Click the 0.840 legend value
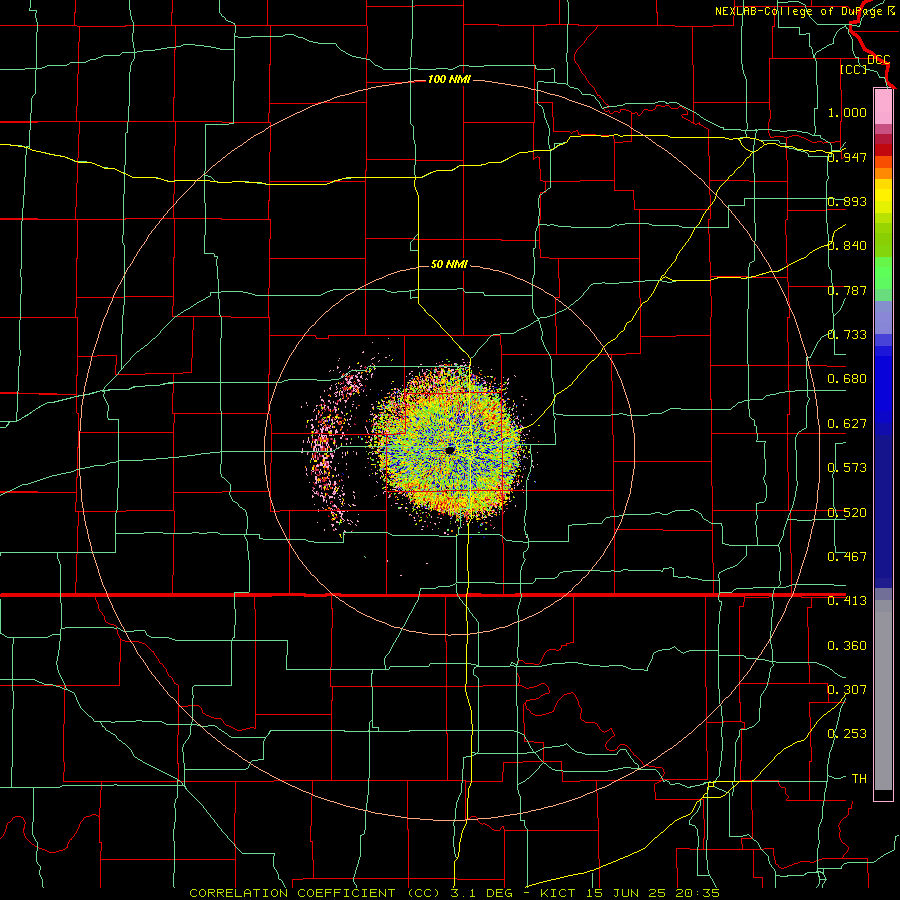Image resolution: width=900 pixels, height=900 pixels. [847, 246]
